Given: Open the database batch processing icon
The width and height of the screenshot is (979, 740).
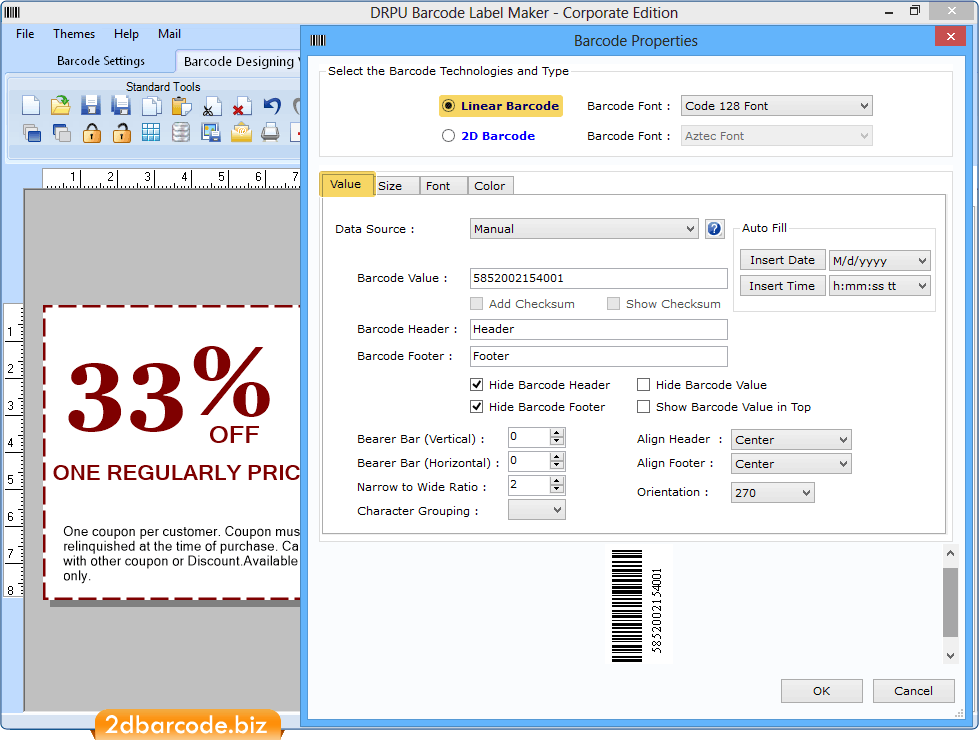Looking at the screenshot, I should click(181, 132).
